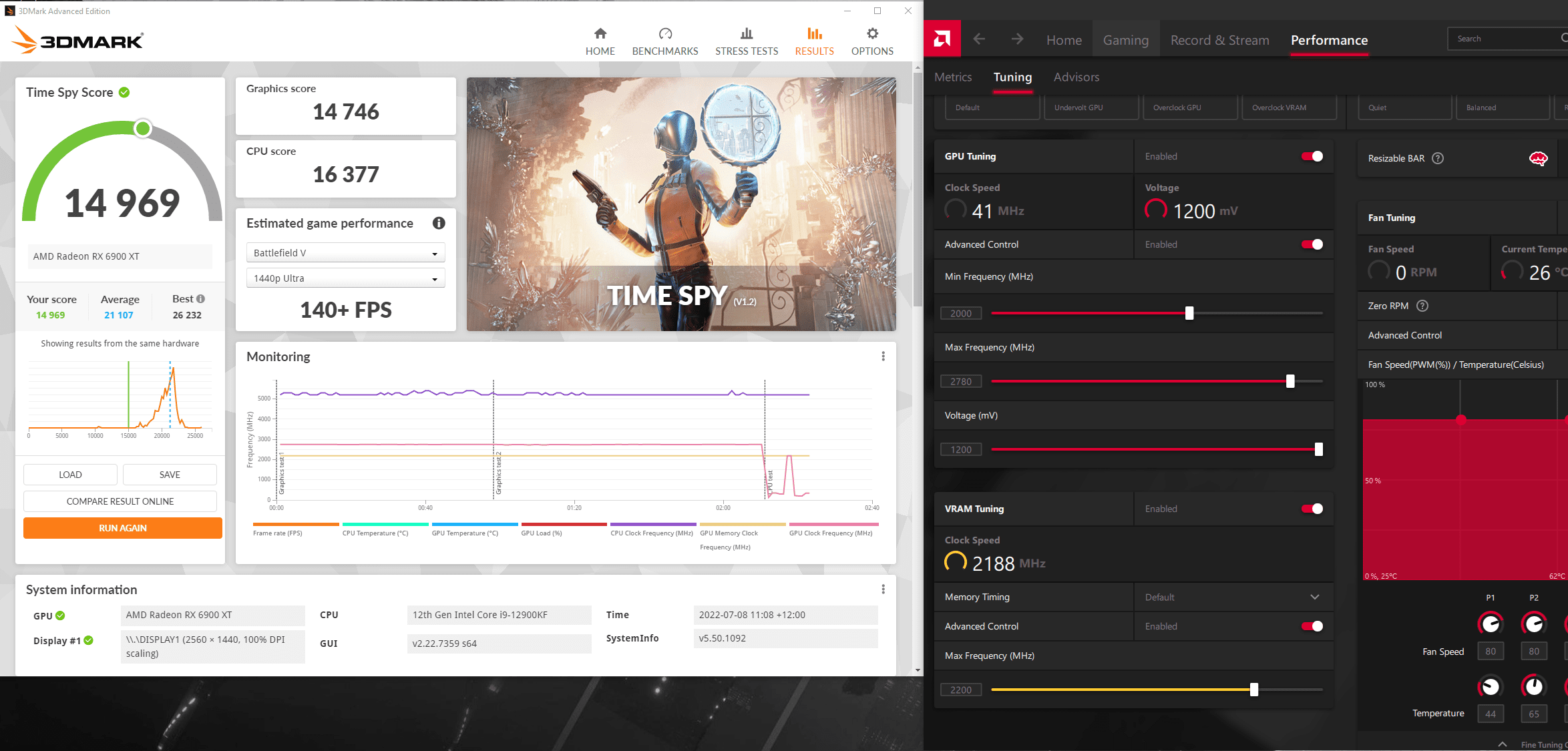Viewport: 1568px width, 751px height.
Task: Click the Resizable BAR help question icon
Action: (x=1438, y=158)
